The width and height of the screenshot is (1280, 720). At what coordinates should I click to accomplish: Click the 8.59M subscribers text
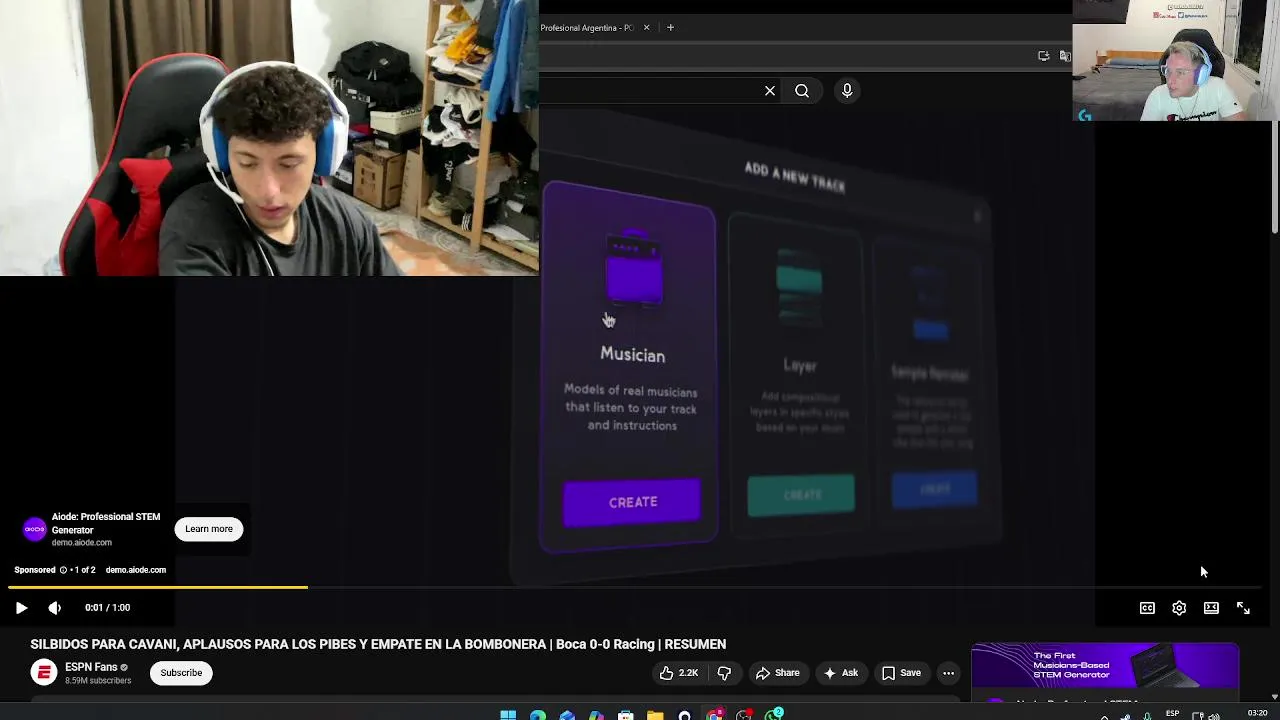pos(98,681)
